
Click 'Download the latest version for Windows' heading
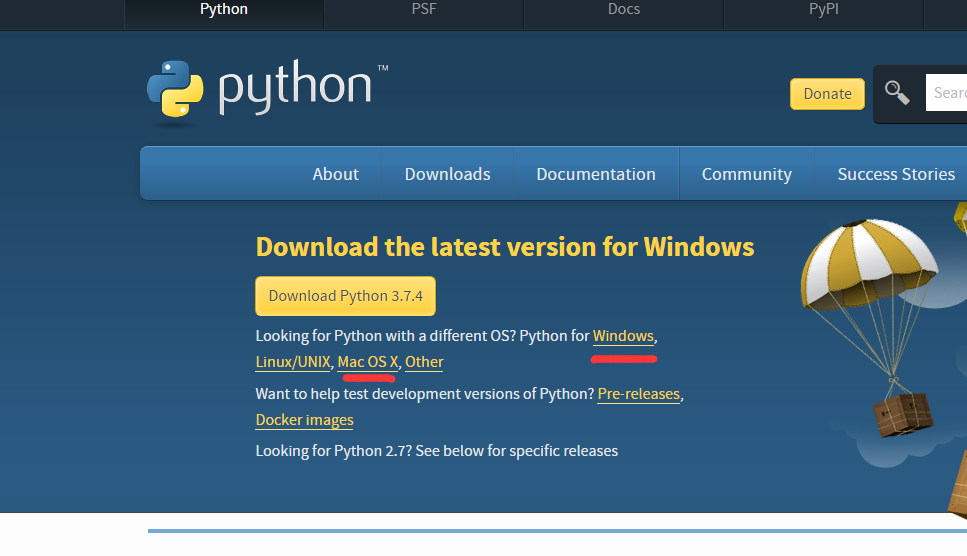(x=504, y=247)
